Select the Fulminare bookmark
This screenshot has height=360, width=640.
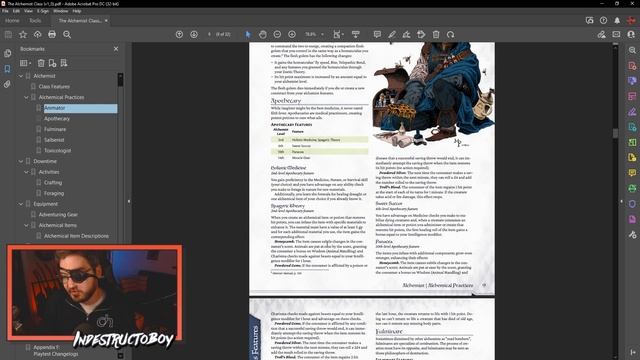[x=55, y=129]
